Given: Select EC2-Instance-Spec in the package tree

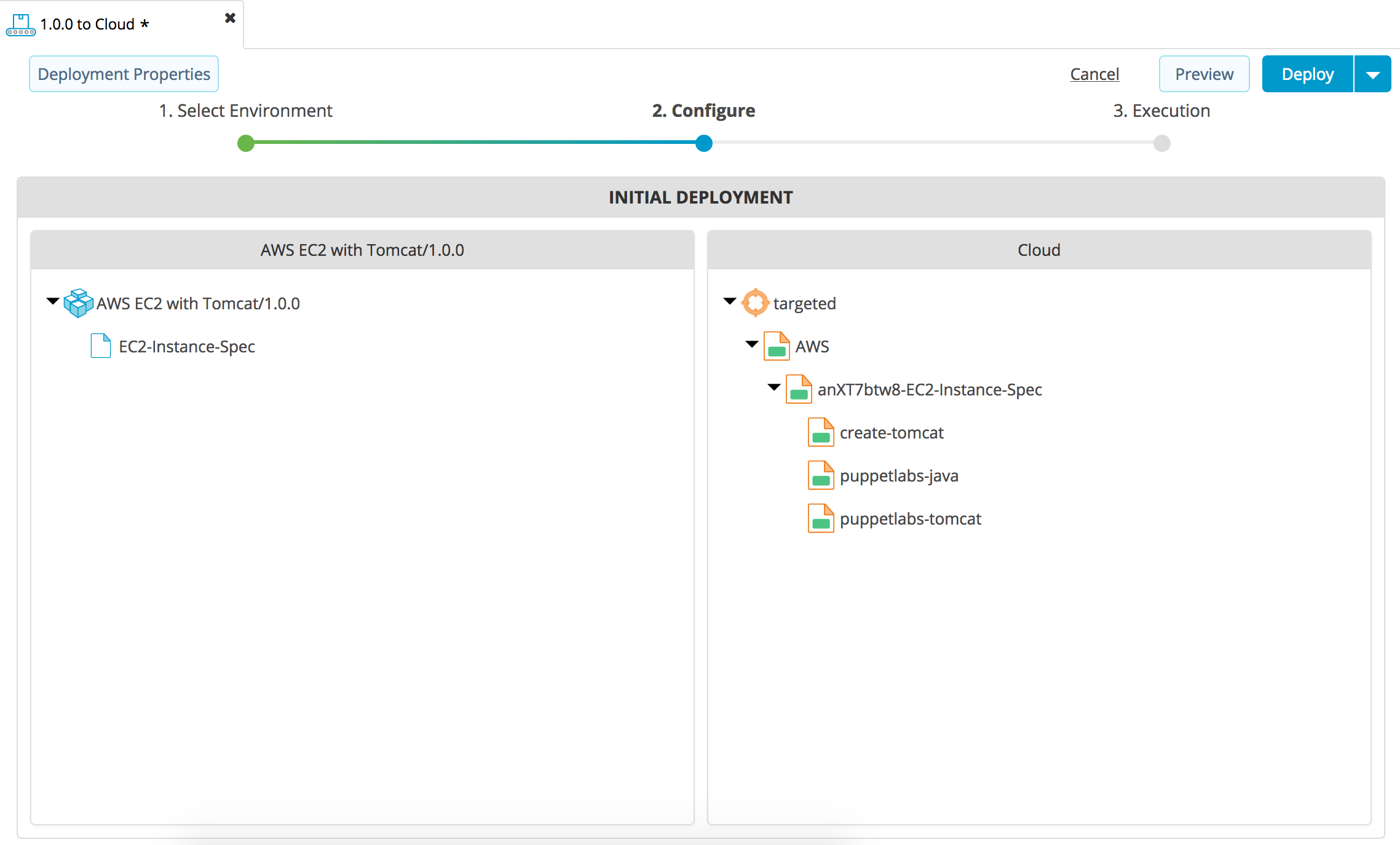Looking at the screenshot, I should pos(186,347).
